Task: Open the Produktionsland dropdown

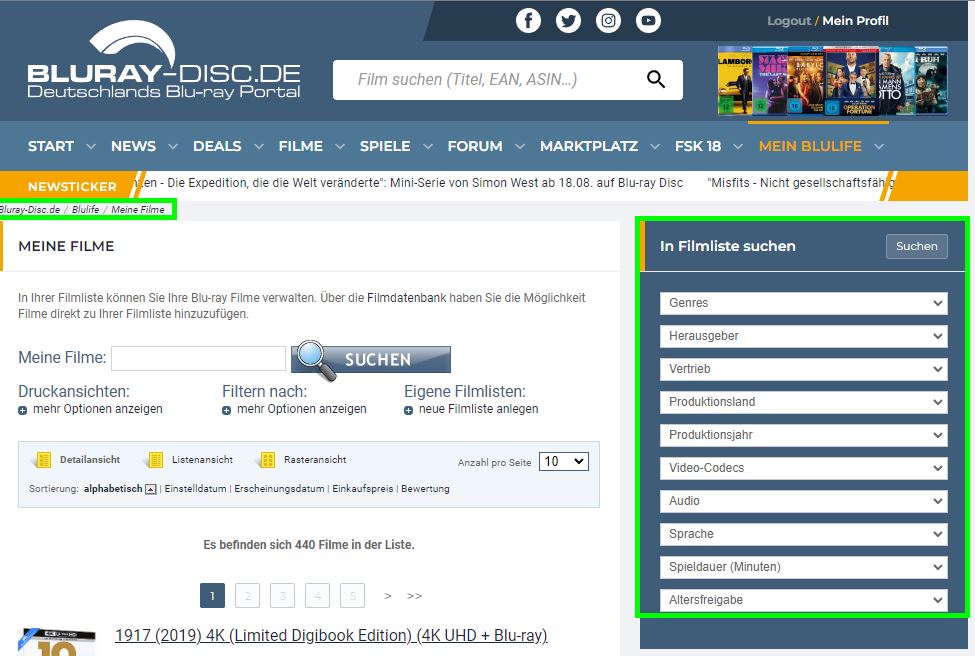Action: tap(803, 402)
